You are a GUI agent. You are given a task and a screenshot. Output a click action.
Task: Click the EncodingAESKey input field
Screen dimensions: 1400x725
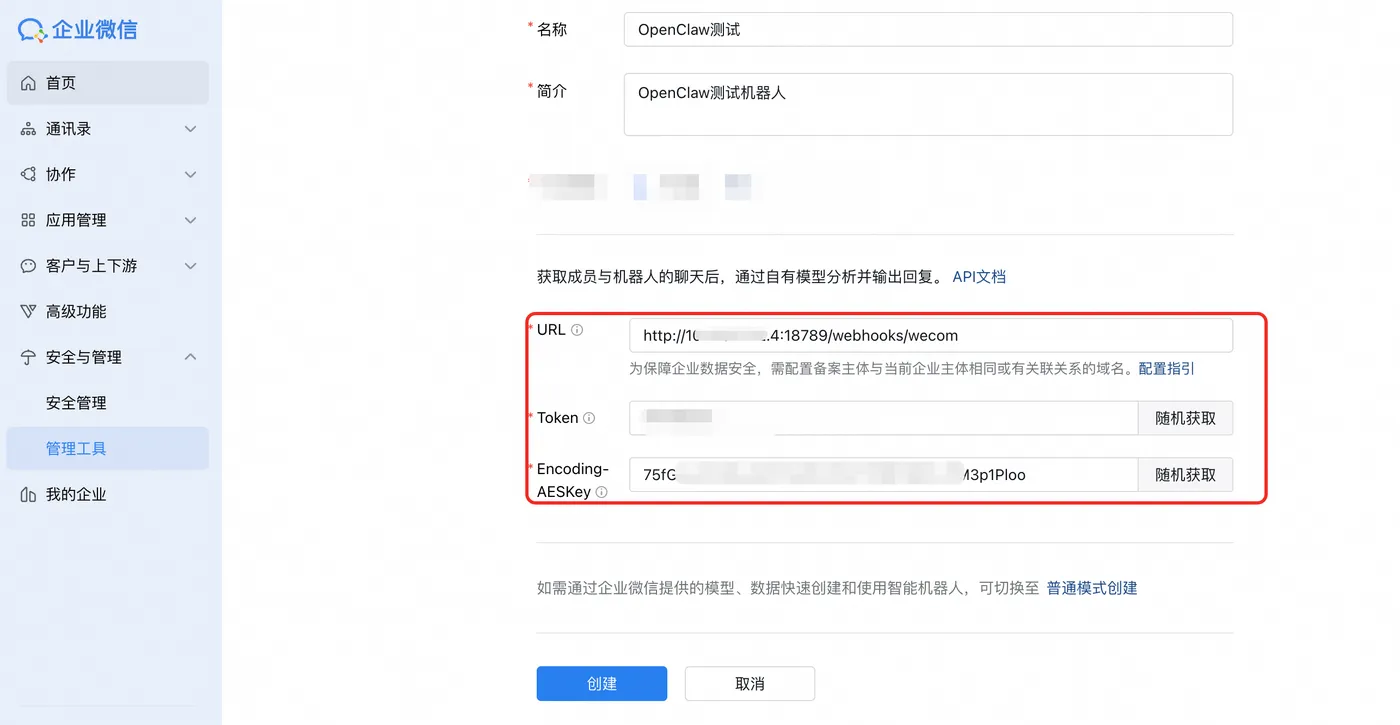tap(883, 475)
